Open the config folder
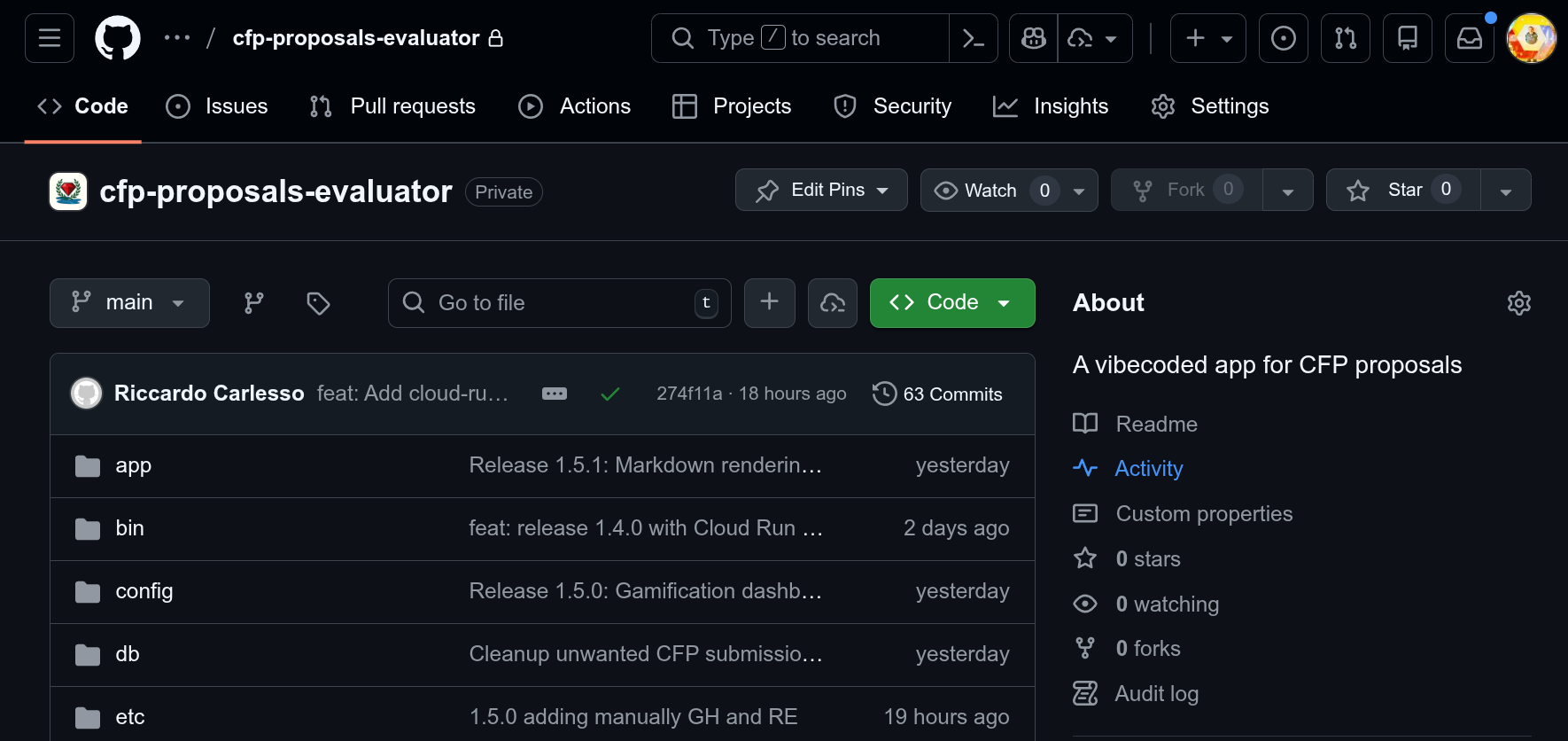1568x741 pixels. 144,591
